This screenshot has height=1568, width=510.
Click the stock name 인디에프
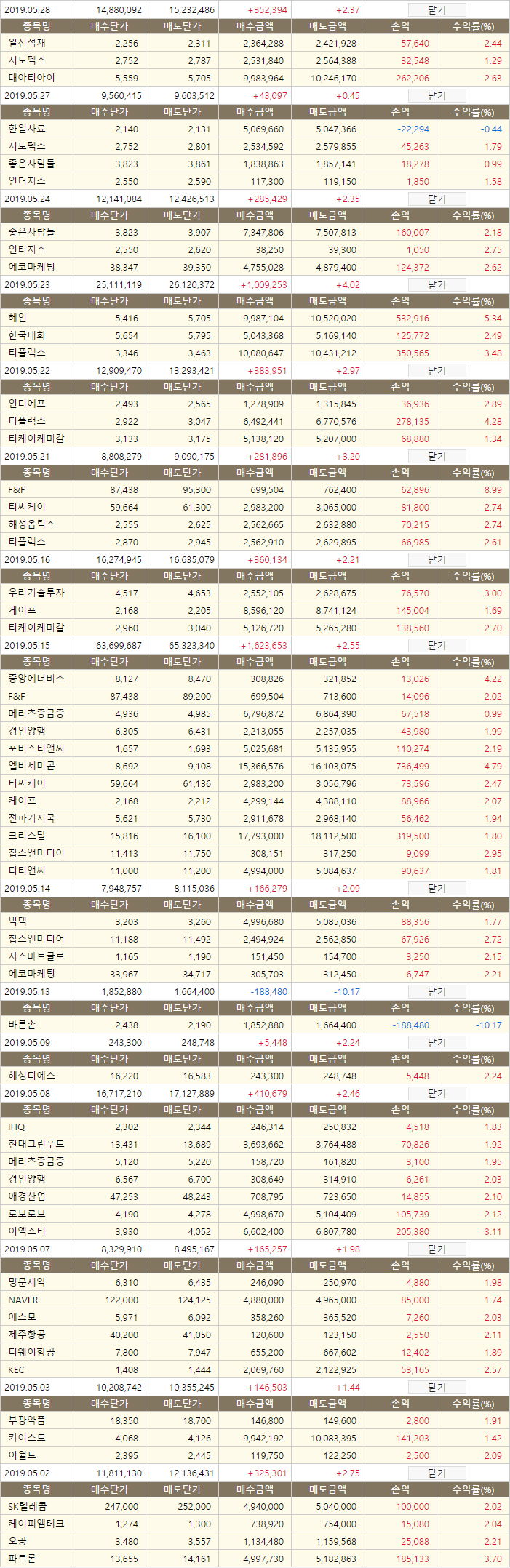pyautogui.click(x=27, y=404)
